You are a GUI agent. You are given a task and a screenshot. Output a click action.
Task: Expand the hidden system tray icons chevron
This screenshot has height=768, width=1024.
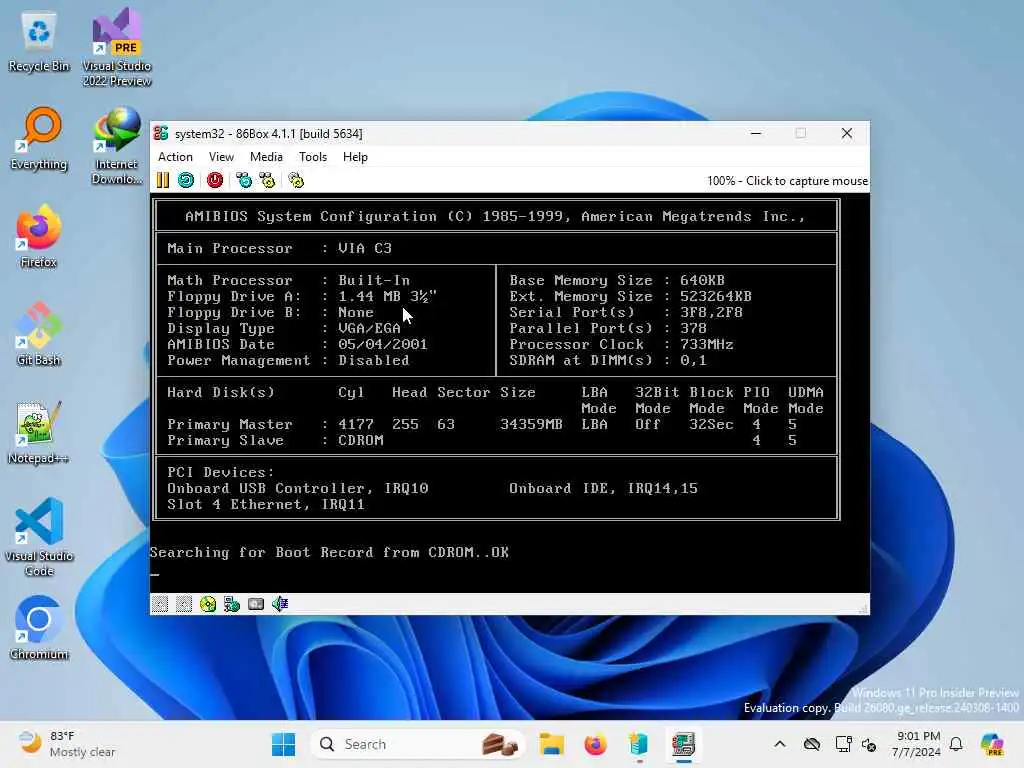[x=780, y=744]
